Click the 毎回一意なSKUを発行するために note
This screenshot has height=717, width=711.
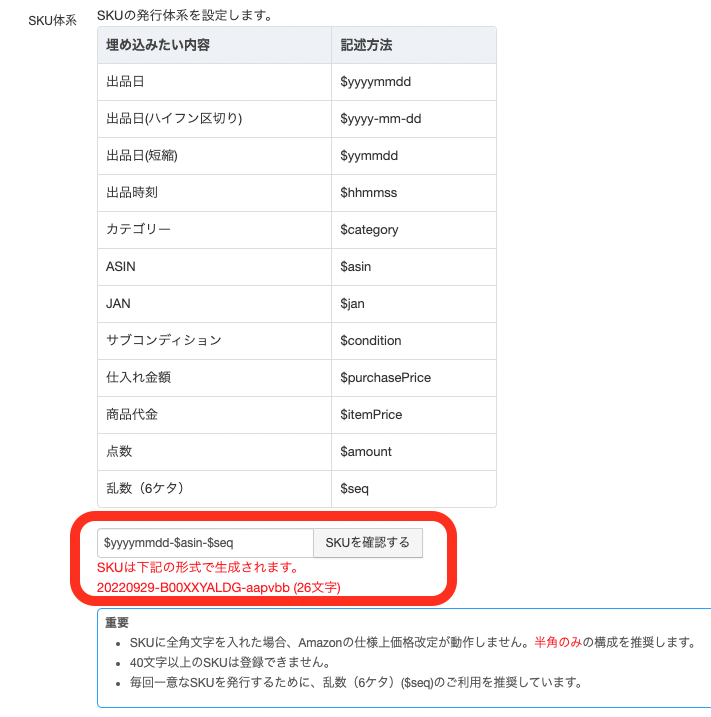click(x=356, y=682)
